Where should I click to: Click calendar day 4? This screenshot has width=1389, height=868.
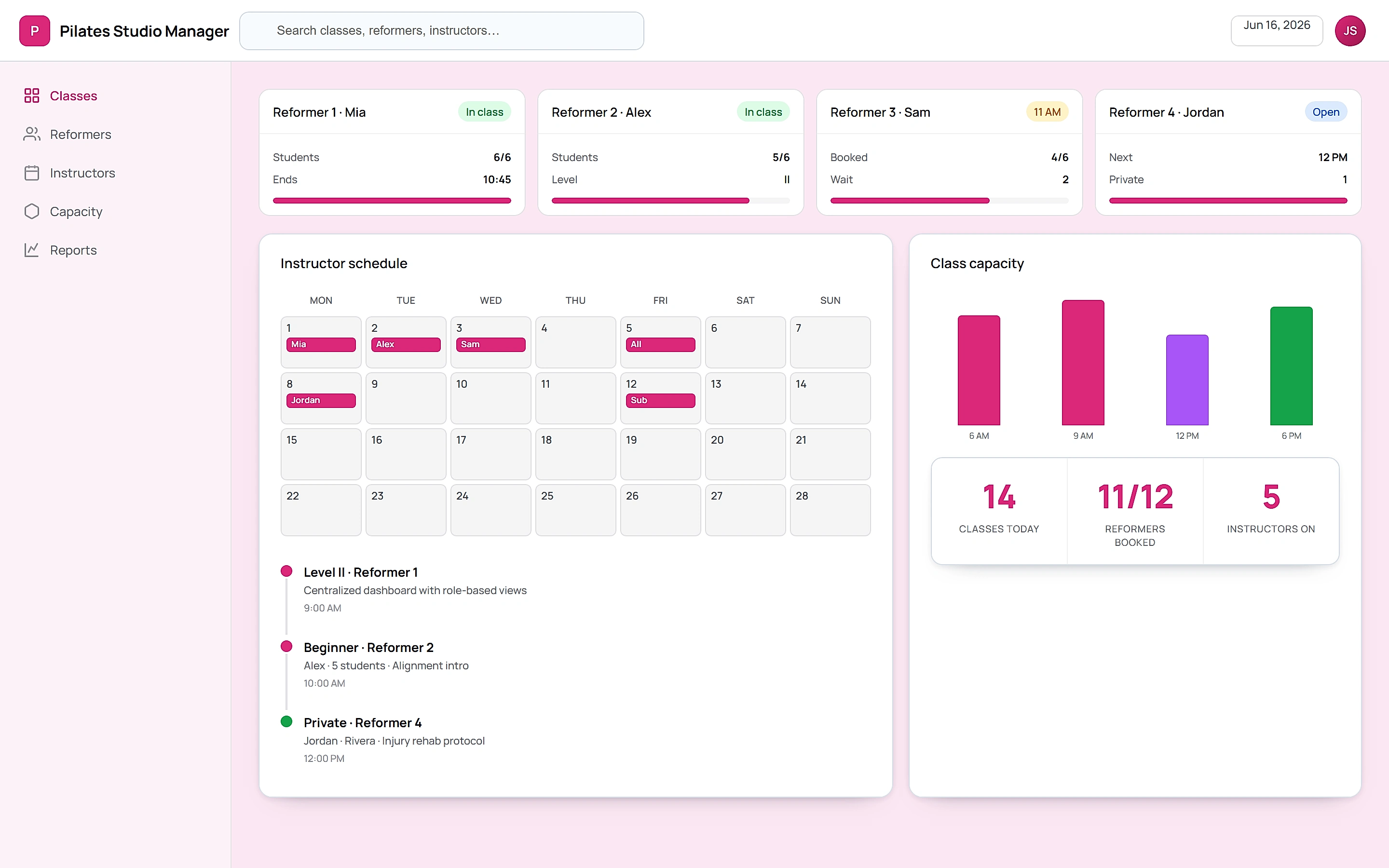point(575,342)
